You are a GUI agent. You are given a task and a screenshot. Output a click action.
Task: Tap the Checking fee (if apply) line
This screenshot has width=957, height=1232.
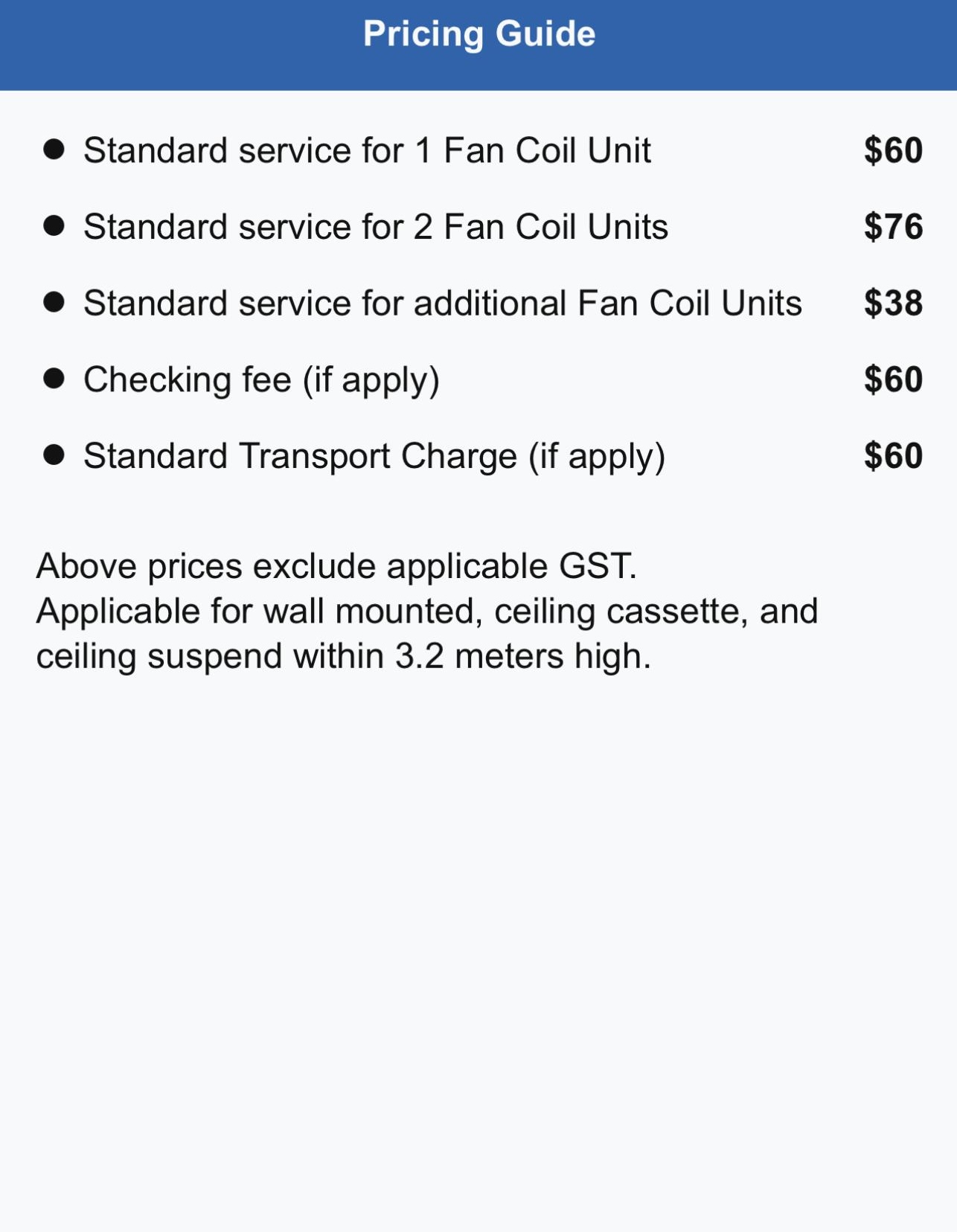point(262,380)
